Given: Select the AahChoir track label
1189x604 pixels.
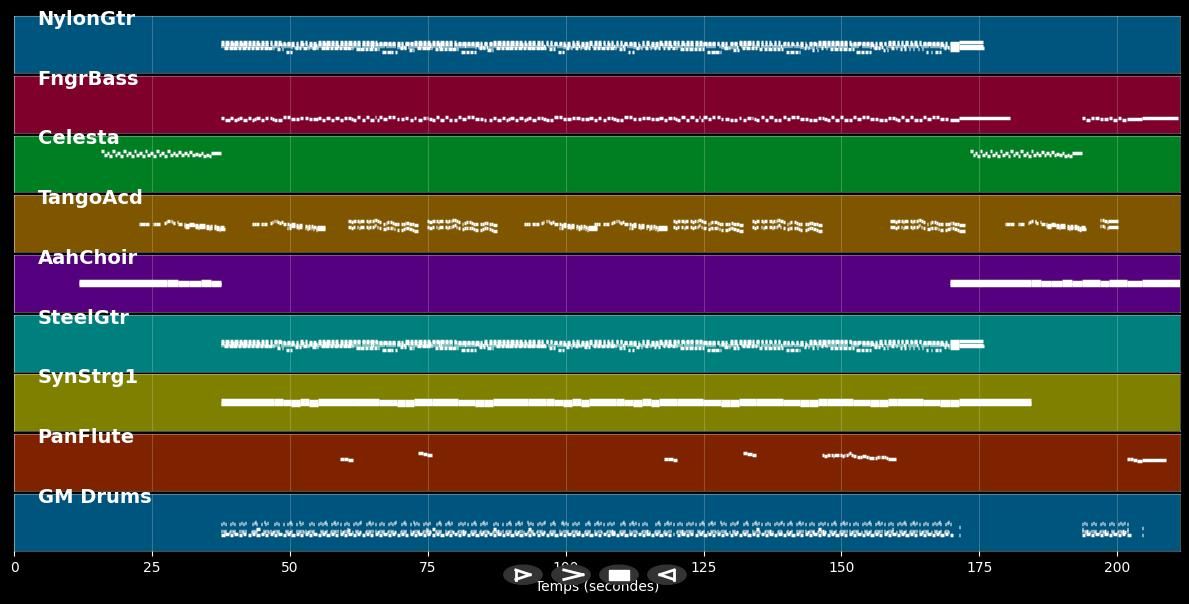Looking at the screenshot, I should tap(87, 258).
